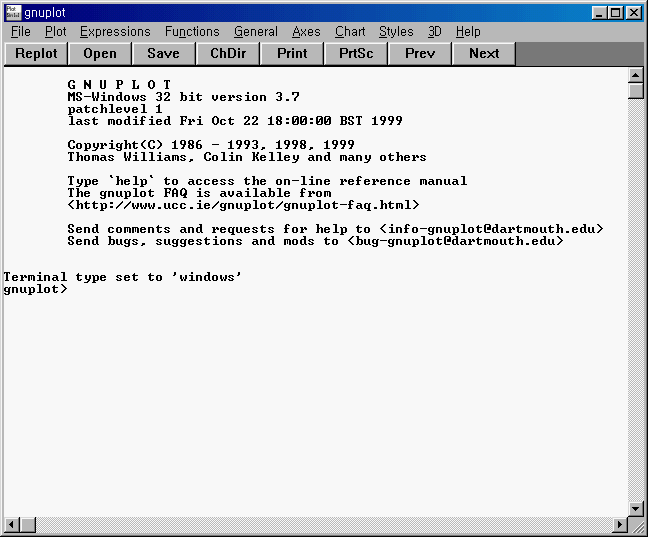
Task: Minimize the gnuplot window
Action: 599,13
